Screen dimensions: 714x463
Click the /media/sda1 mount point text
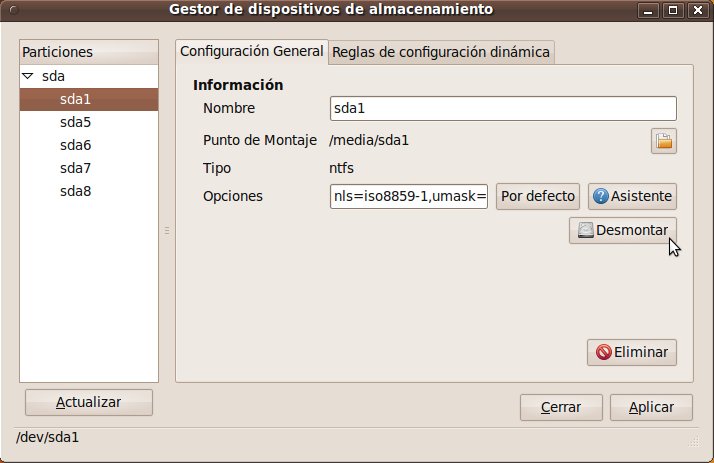tap(369, 140)
